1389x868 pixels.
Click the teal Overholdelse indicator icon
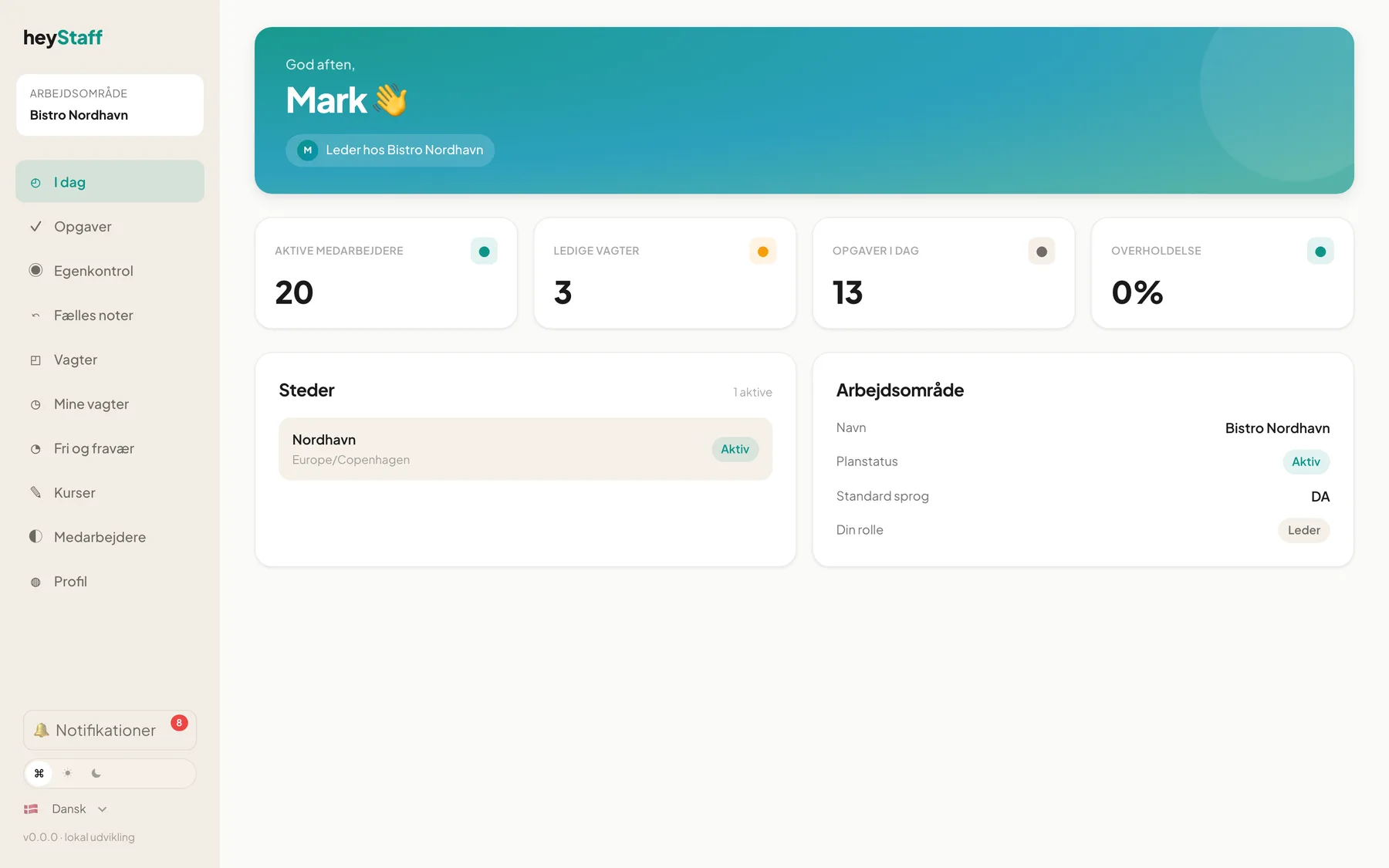[x=1320, y=252]
